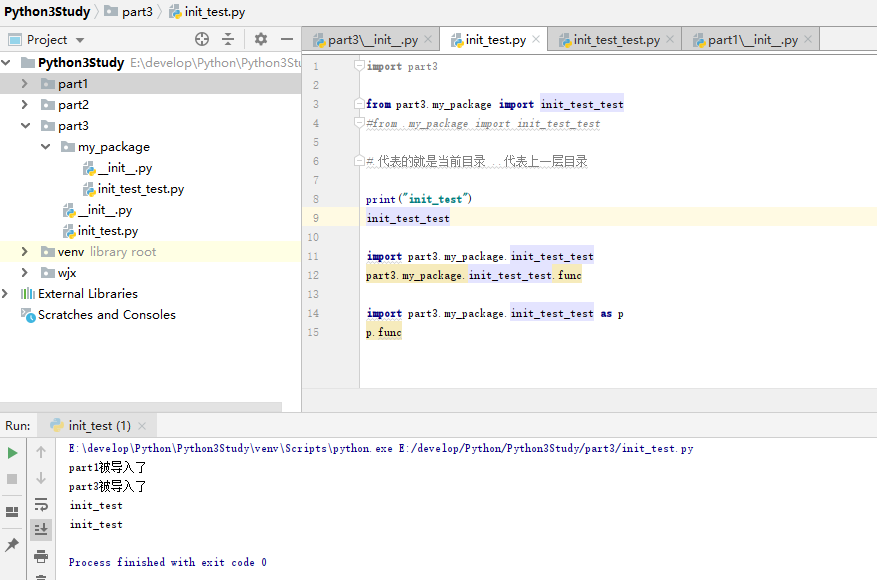Collapse the my_package folder
The image size is (877, 580).
(46, 147)
